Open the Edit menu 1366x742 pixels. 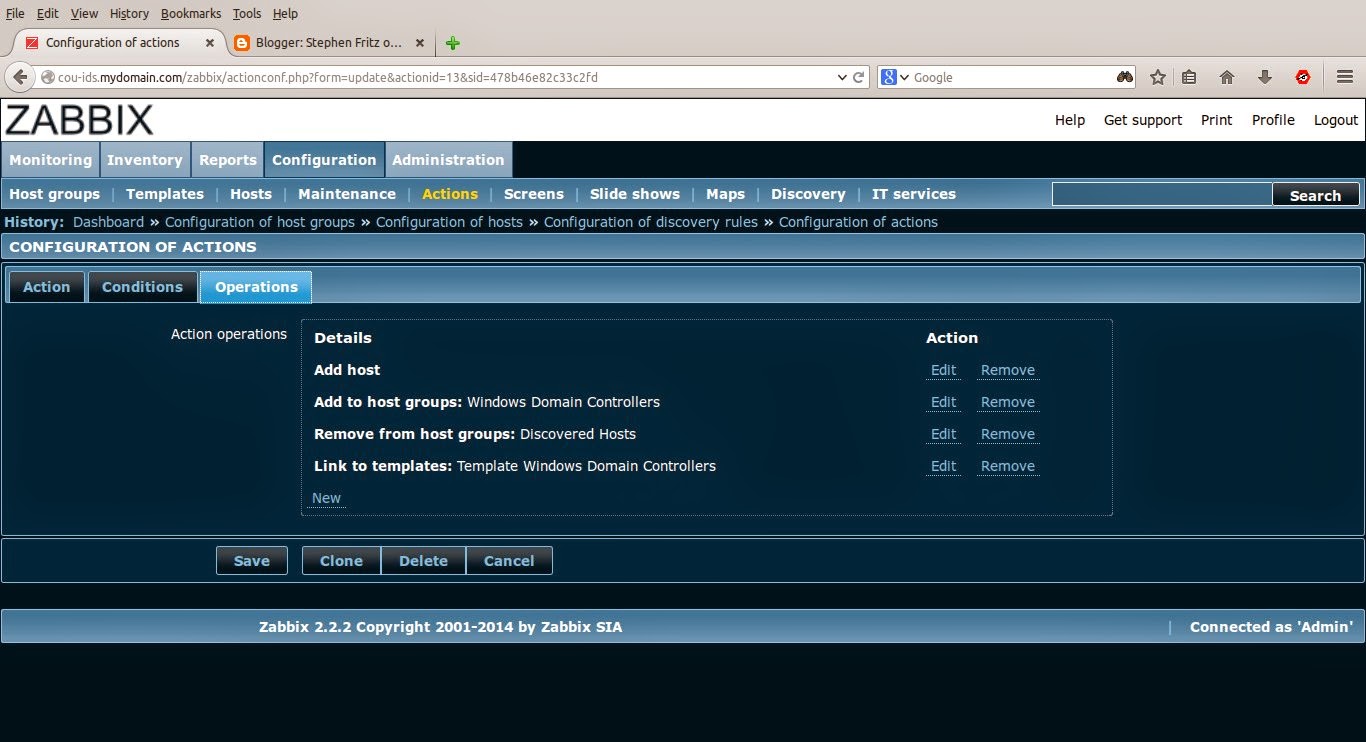click(x=47, y=13)
